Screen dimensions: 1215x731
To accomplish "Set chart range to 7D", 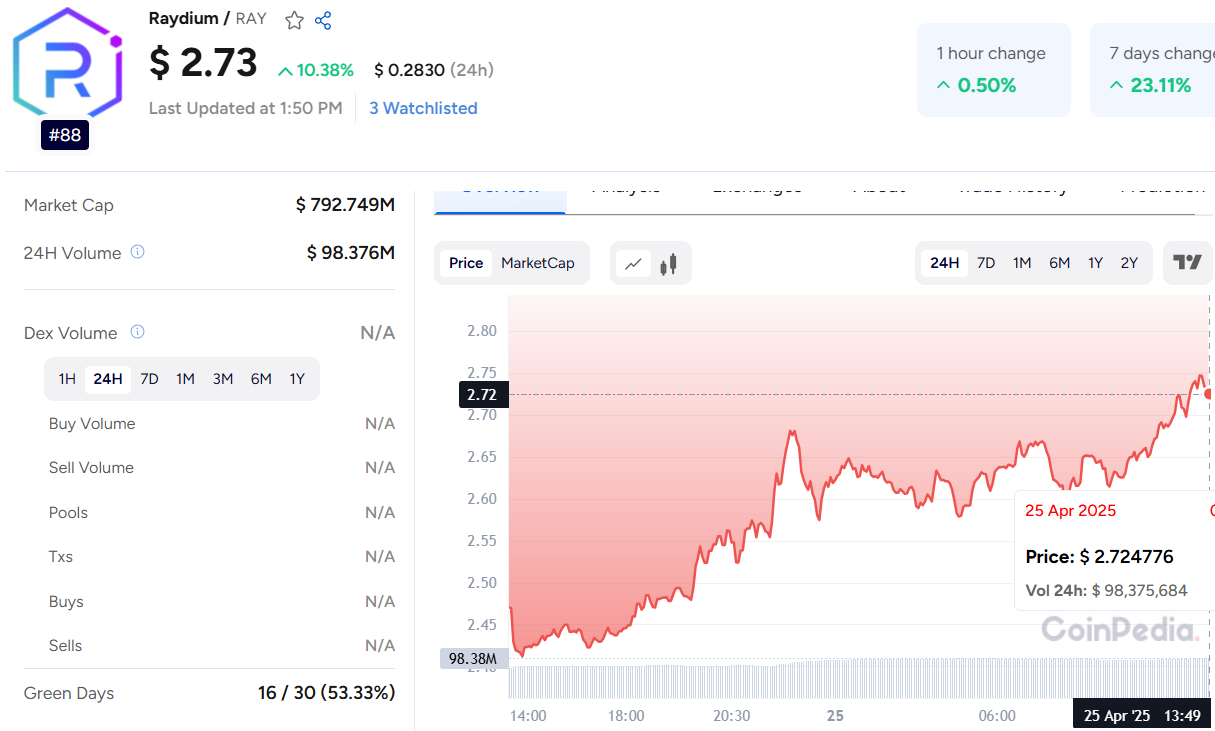I will pos(986,263).
